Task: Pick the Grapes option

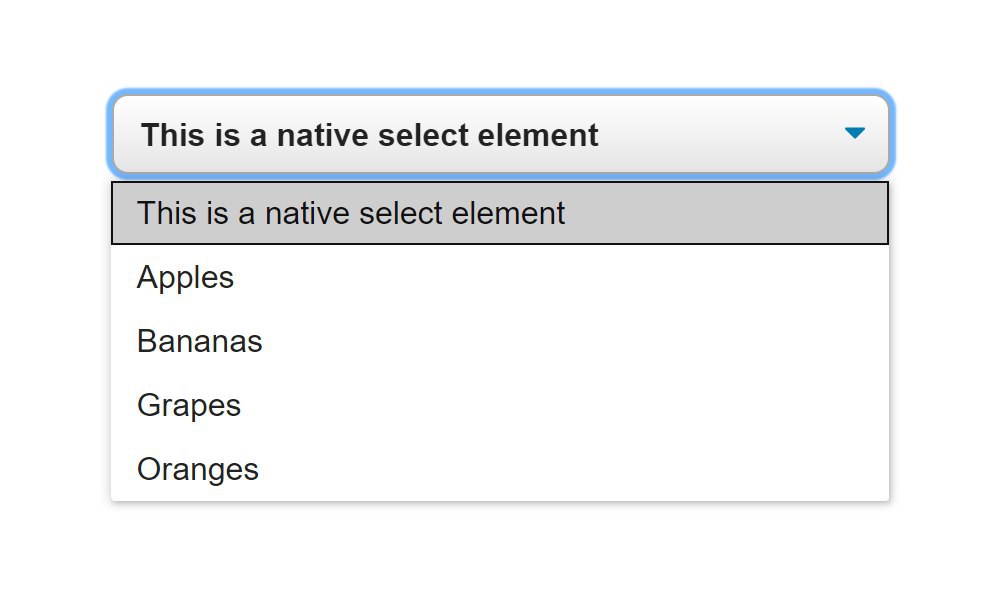Action: point(500,405)
